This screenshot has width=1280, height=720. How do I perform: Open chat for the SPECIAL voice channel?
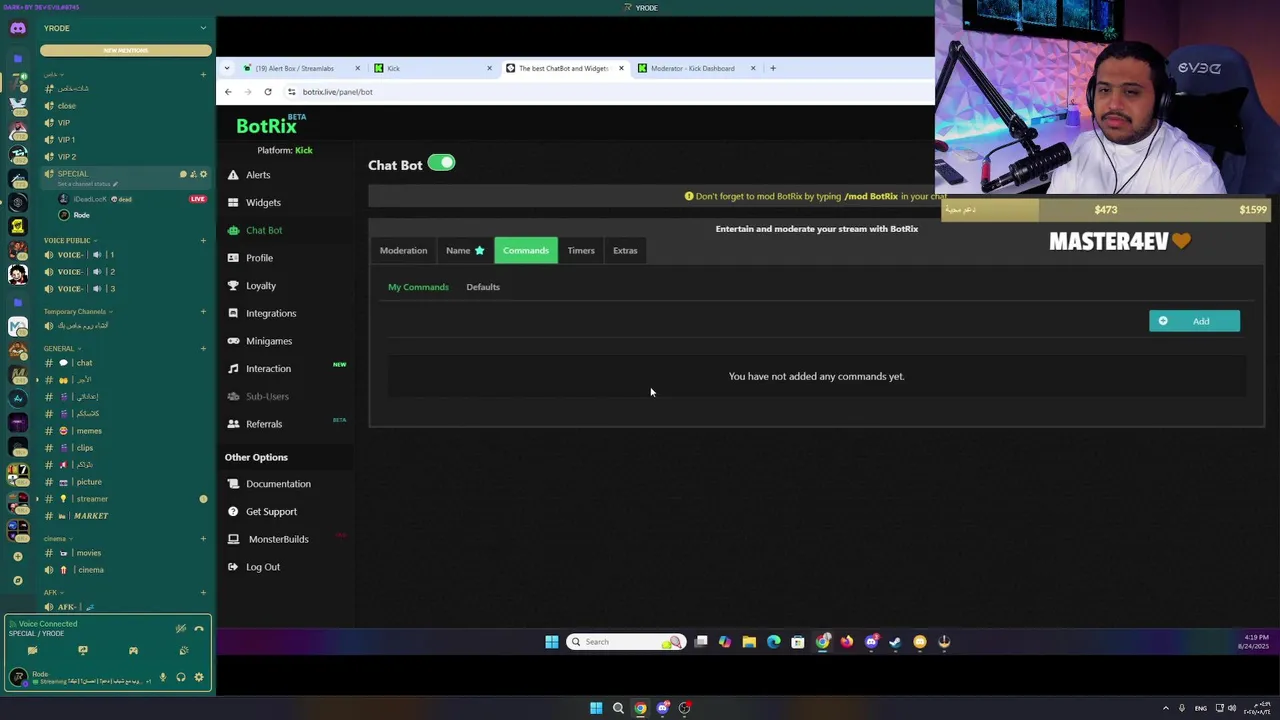click(x=183, y=174)
